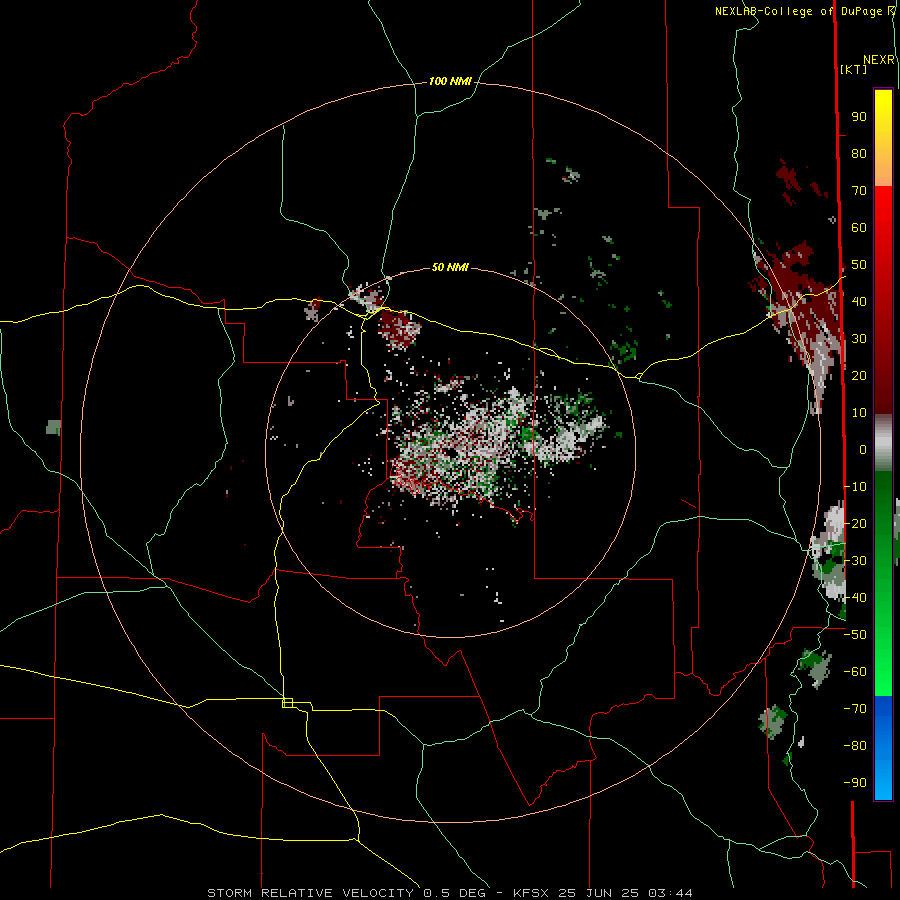Click the STORM RELATIVE VELOCITY product title
Screen dimensions: 900x900
pyautogui.click(x=310, y=893)
